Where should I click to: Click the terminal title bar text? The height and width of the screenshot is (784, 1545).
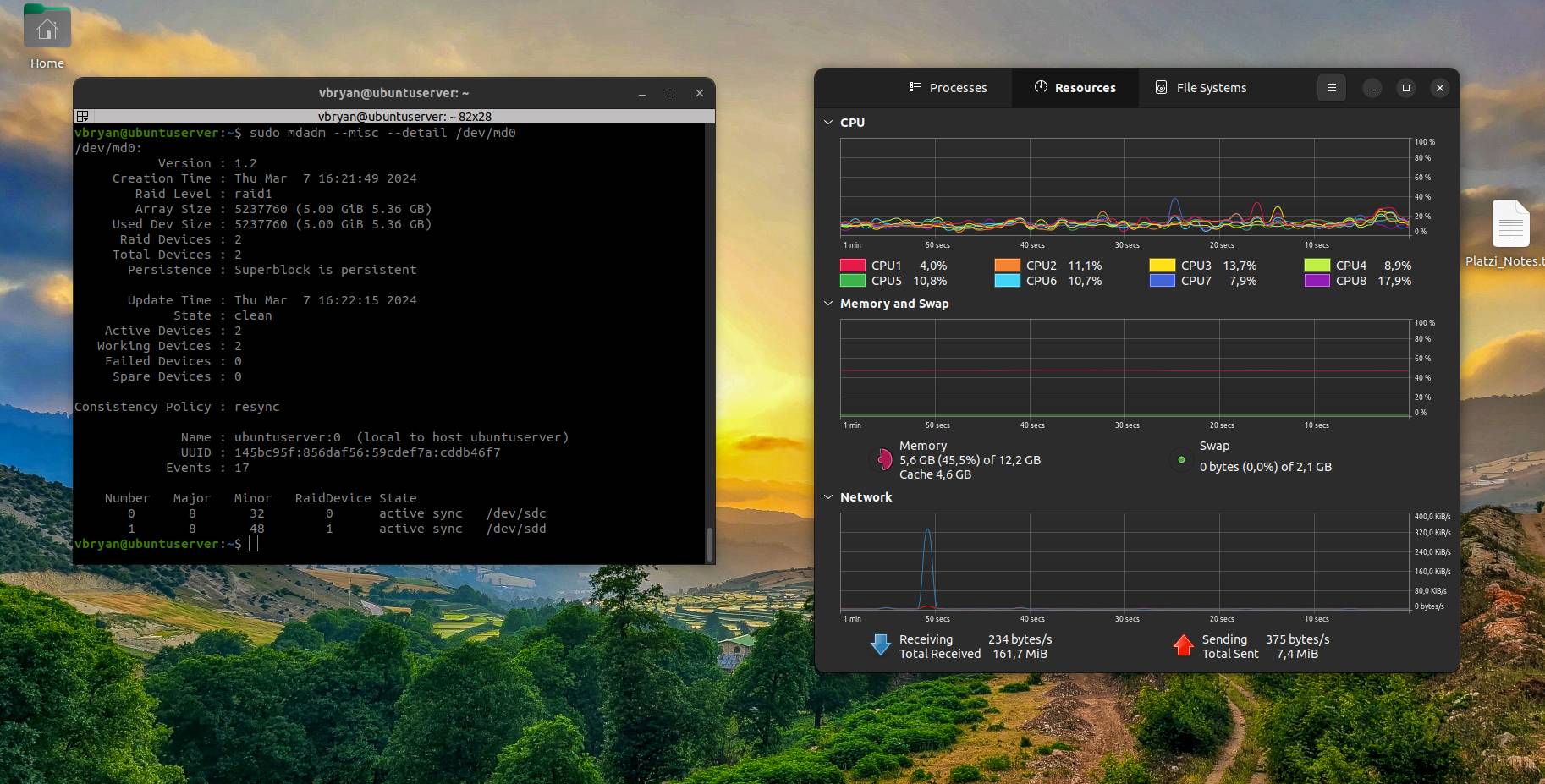[x=393, y=93]
